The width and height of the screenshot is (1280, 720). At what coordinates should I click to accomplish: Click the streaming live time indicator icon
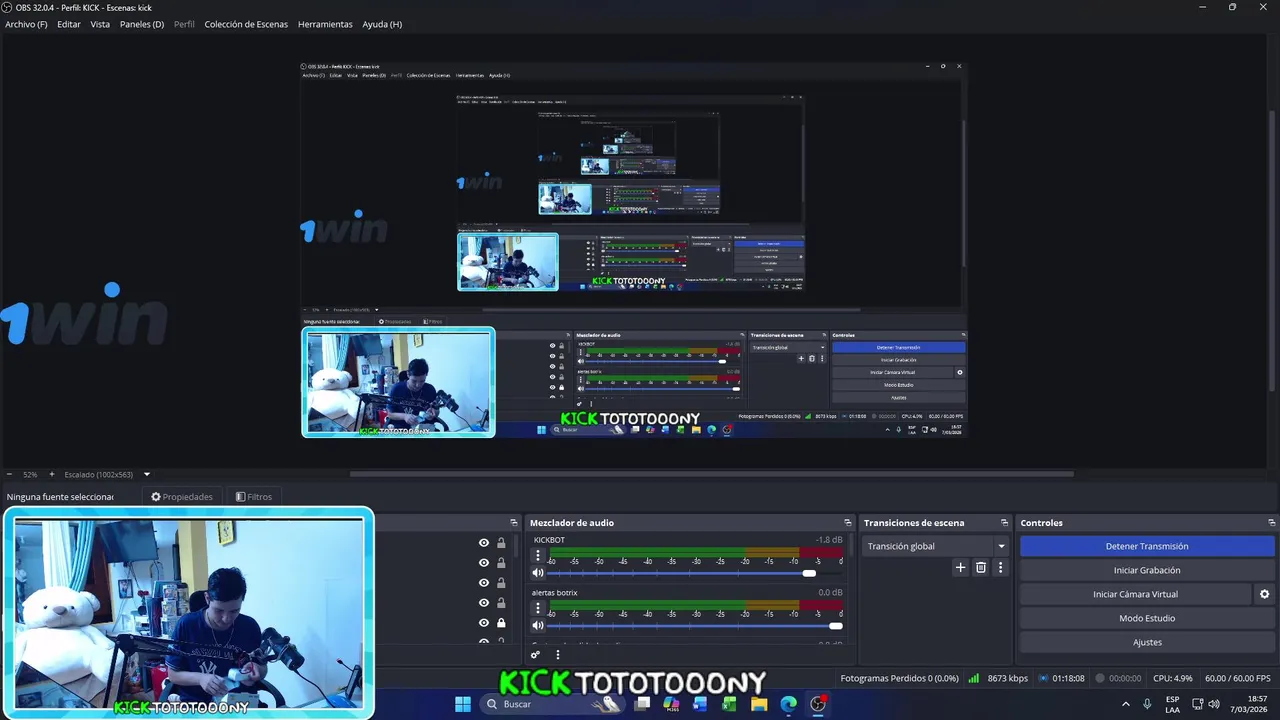tap(1044, 678)
